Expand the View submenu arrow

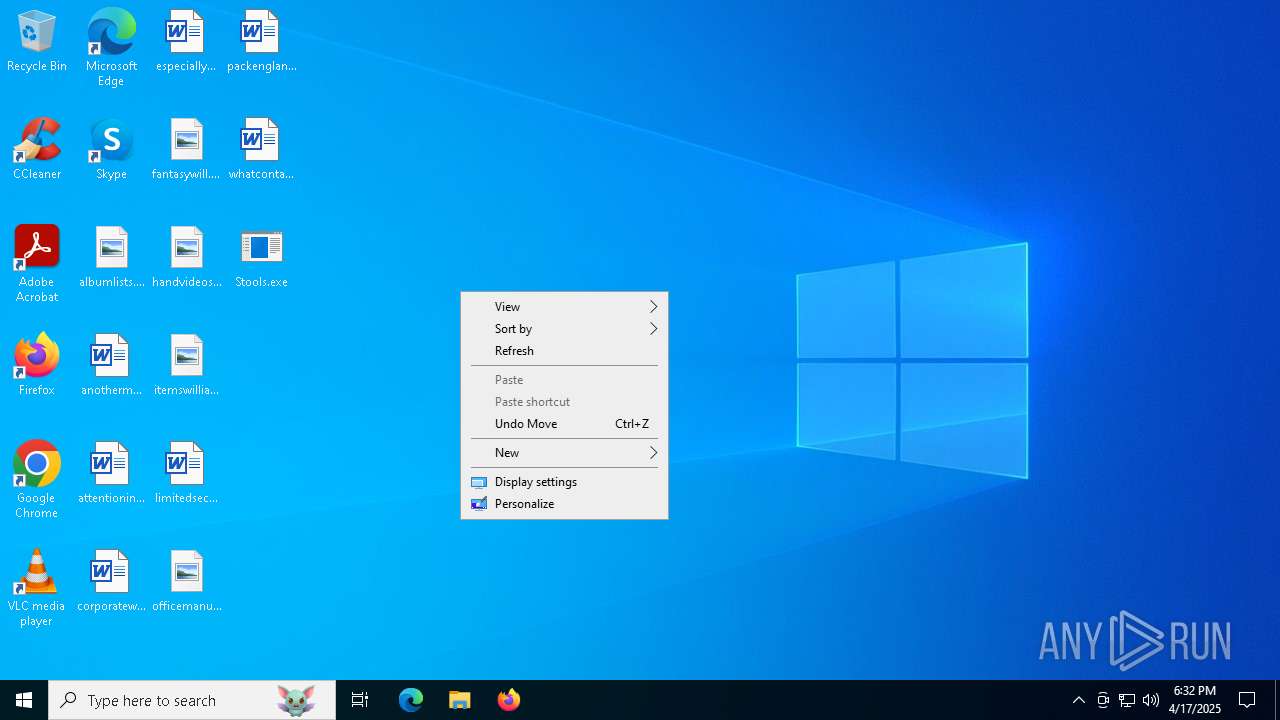pyautogui.click(x=653, y=307)
